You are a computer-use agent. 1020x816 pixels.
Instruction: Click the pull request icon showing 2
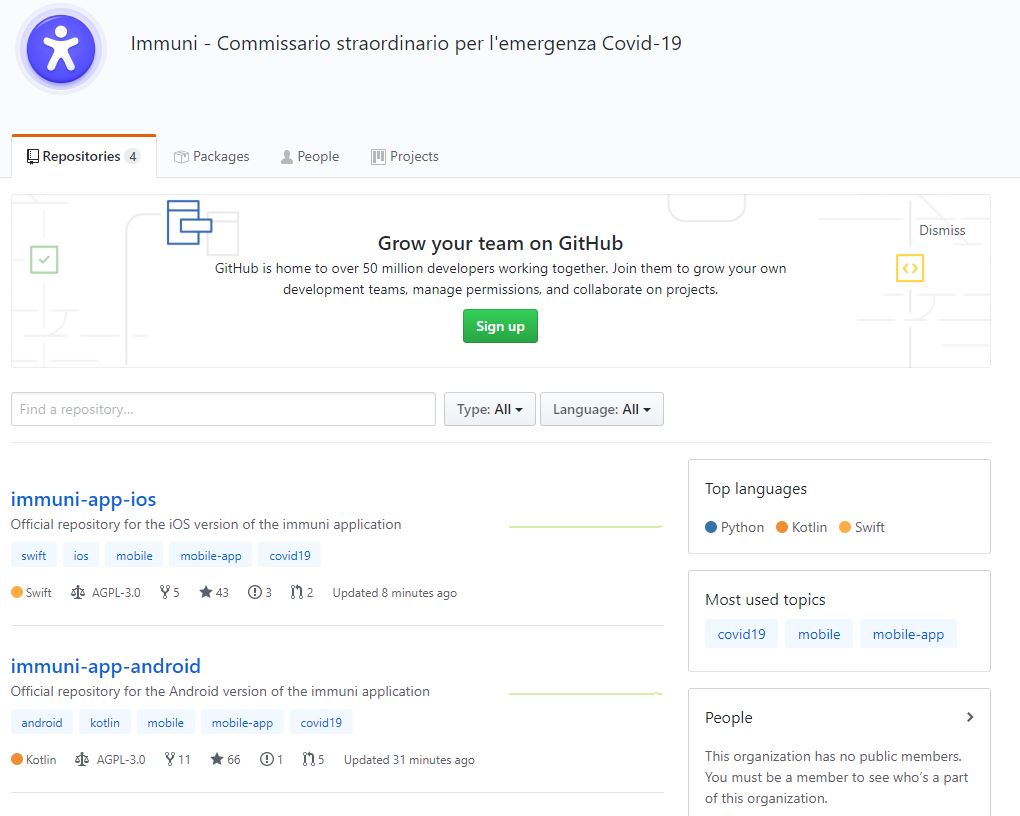[297, 592]
